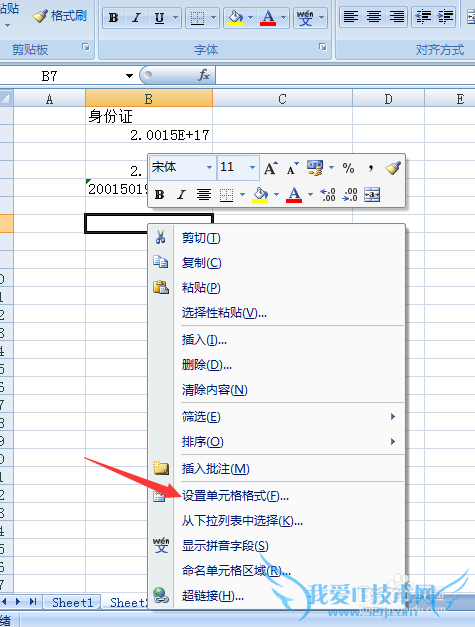Choose 显示拼音字段(S) in context menu
This screenshot has width=475, height=627.
click(277, 546)
